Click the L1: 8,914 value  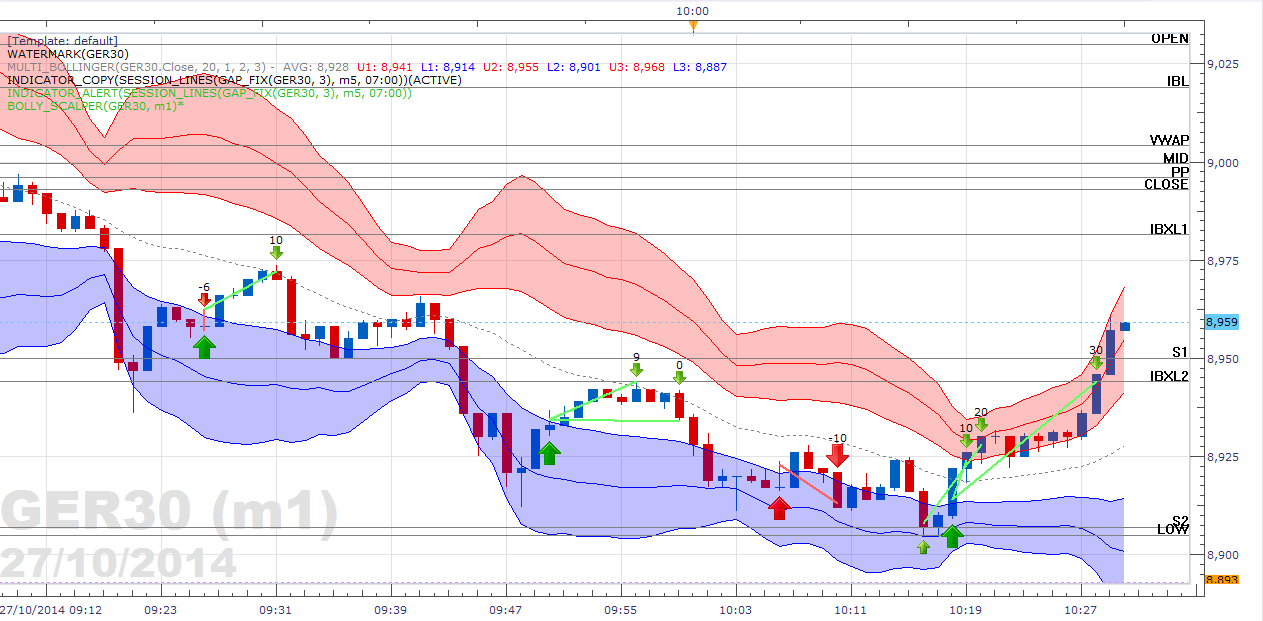pyautogui.click(x=446, y=67)
